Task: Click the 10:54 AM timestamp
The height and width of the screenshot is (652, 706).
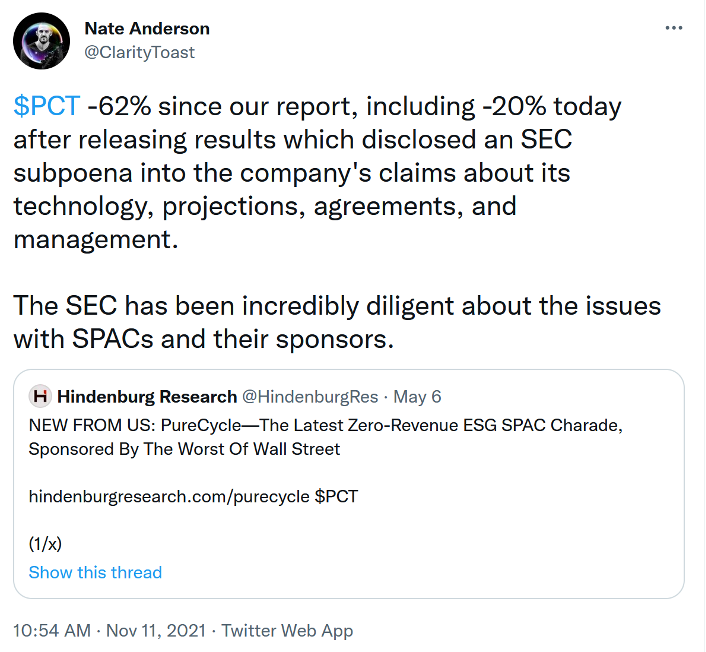Action: (54, 631)
